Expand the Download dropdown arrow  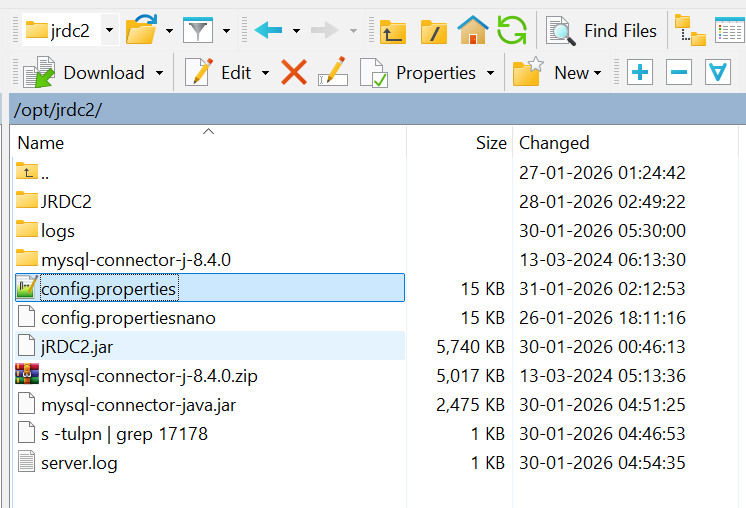tap(159, 73)
